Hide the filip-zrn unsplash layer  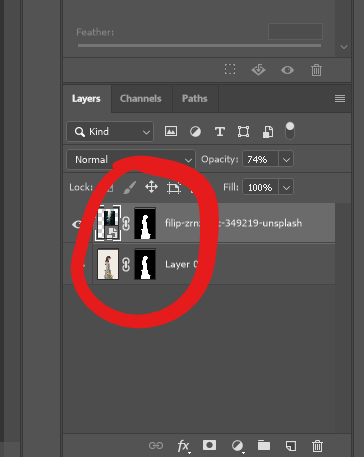tap(77, 224)
